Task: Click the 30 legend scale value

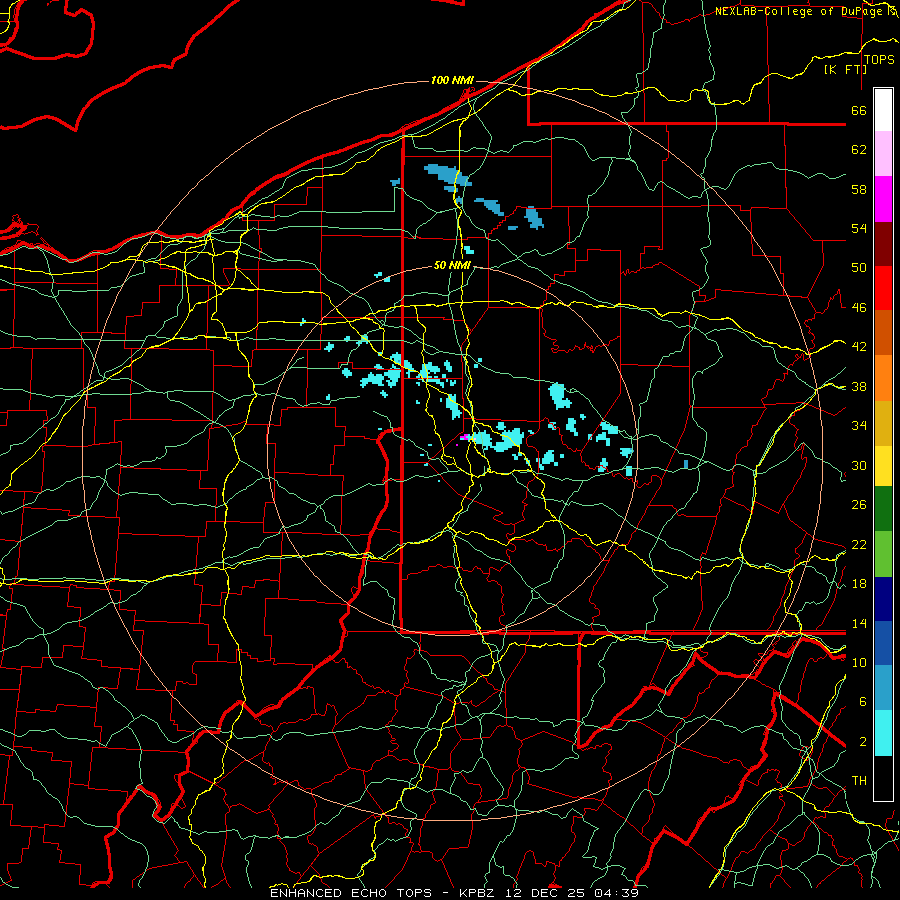Action: [859, 465]
